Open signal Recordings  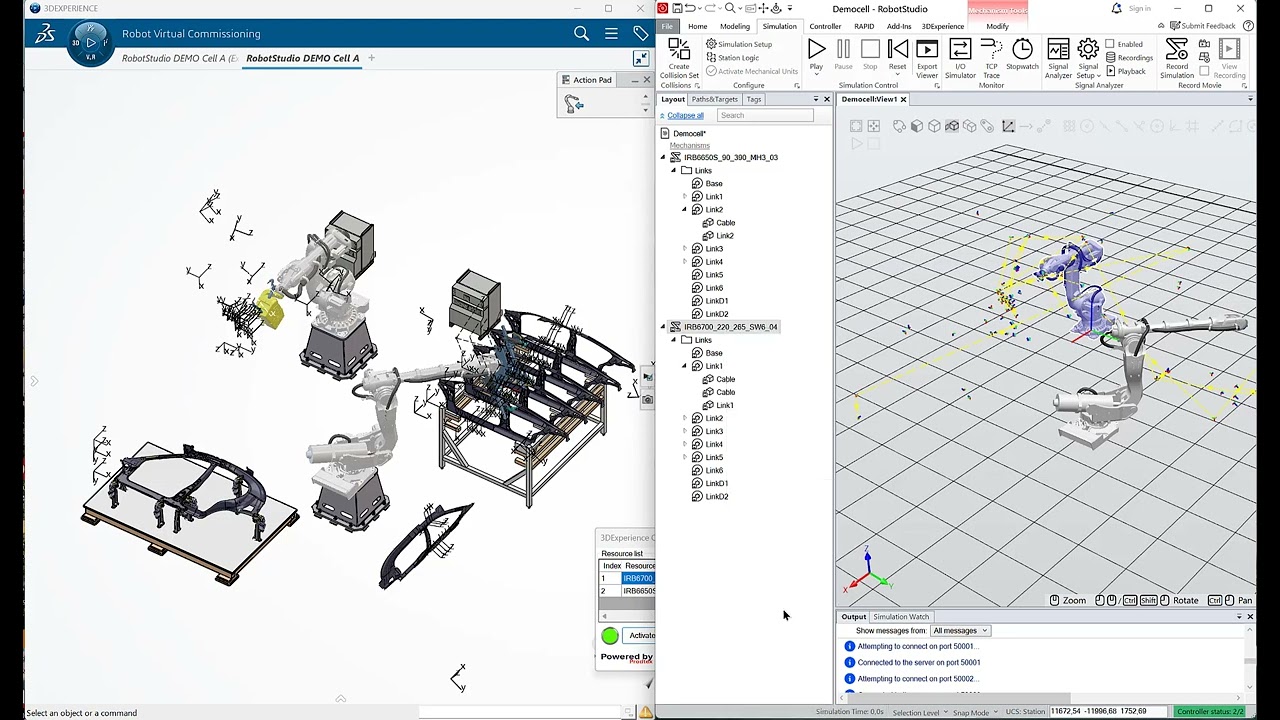pyautogui.click(x=1129, y=58)
